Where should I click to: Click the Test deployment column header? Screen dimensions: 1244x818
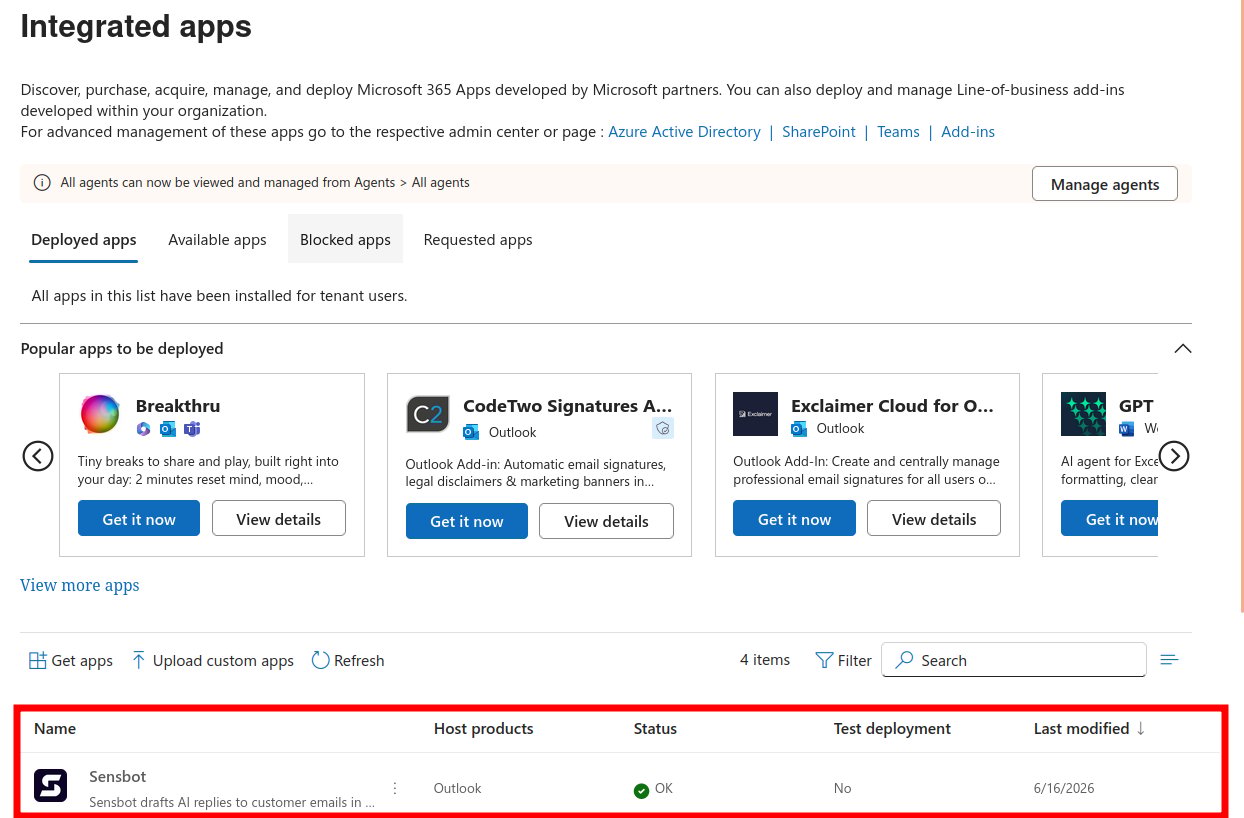point(892,728)
